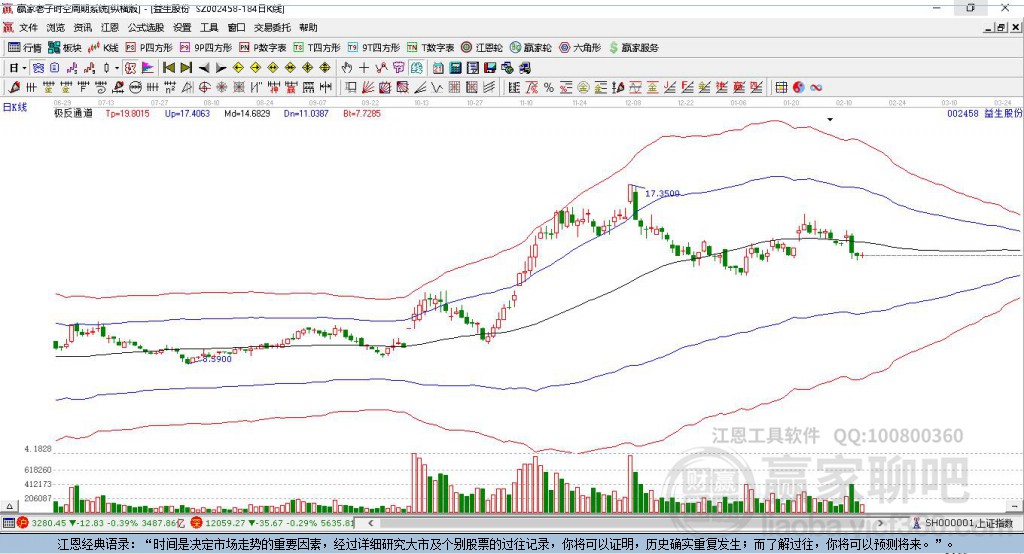Click the Tp=19.8015 indicator value
Image resolution: width=1024 pixels, height=554 pixels.
(127, 113)
